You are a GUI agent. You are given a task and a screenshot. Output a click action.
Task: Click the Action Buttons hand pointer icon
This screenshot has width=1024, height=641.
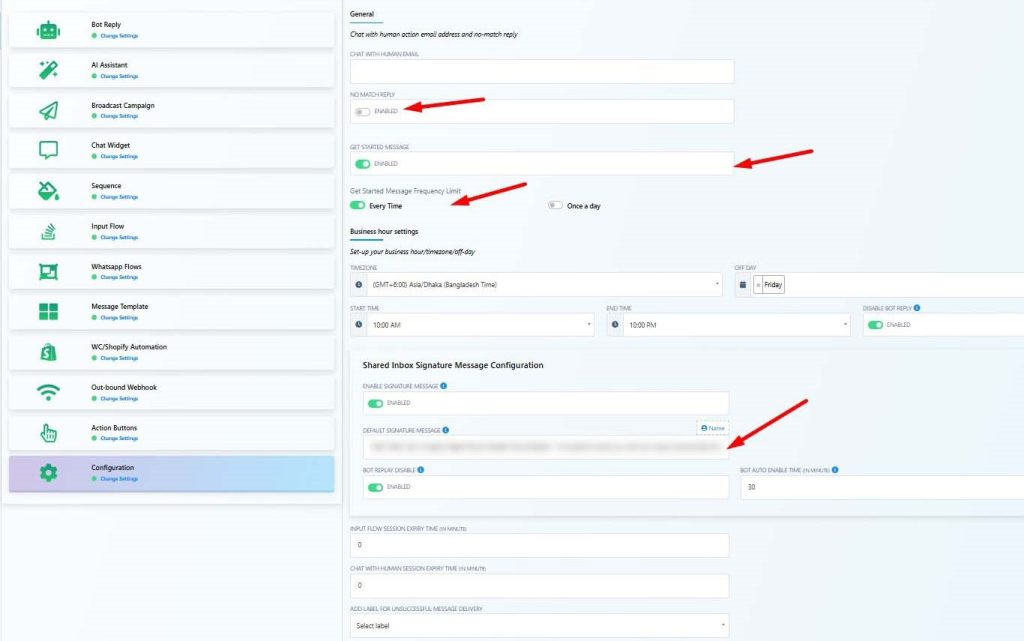click(x=48, y=433)
